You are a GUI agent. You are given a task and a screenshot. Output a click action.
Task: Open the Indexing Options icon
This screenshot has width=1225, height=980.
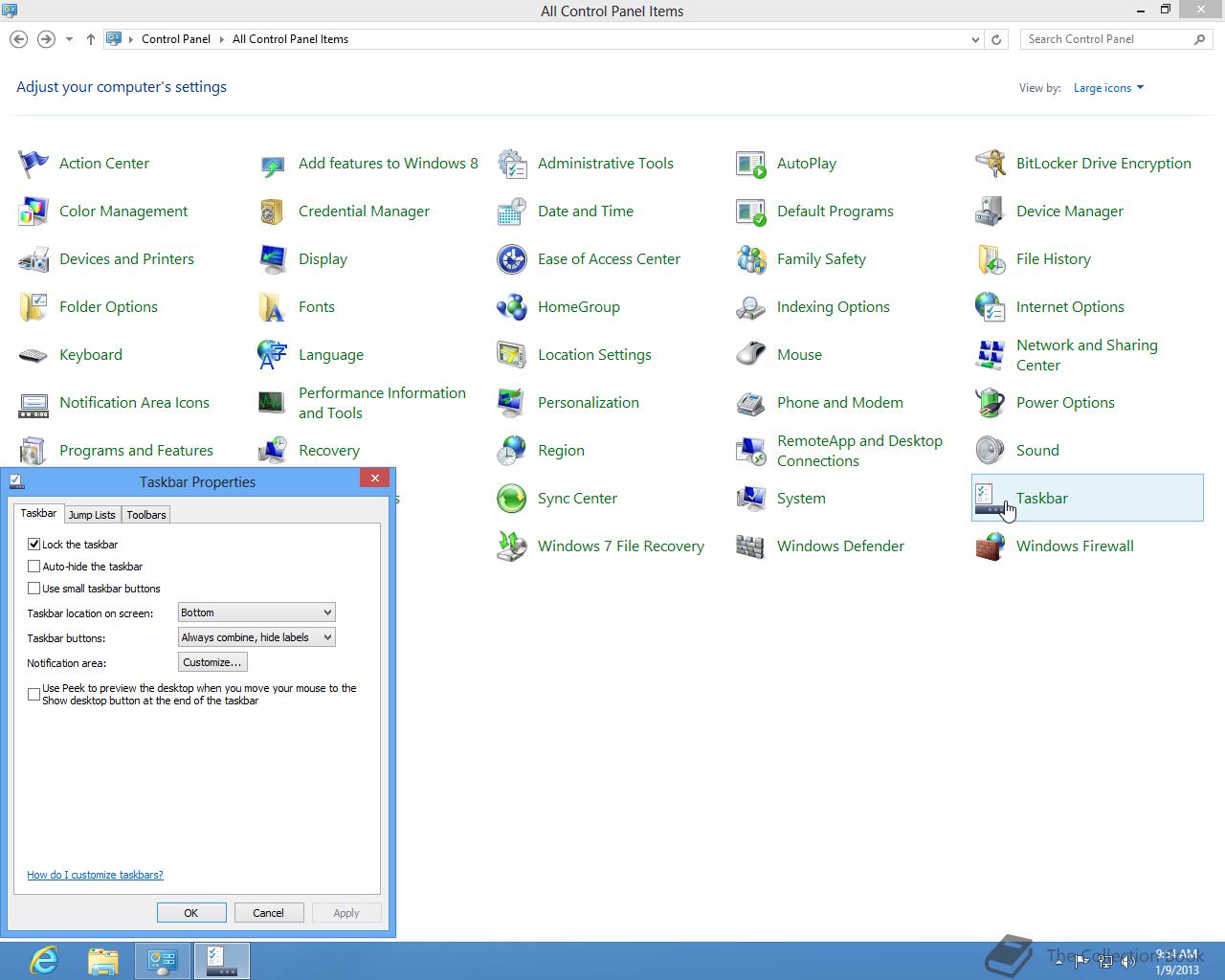coord(751,307)
